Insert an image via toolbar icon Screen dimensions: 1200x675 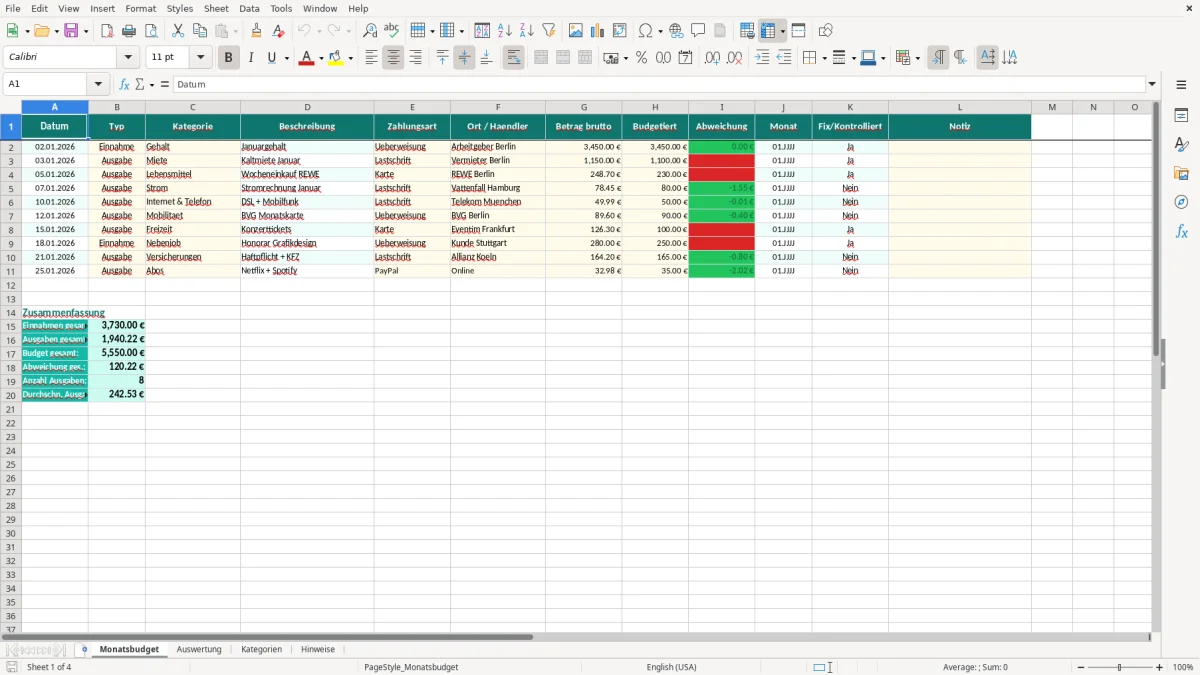point(576,31)
